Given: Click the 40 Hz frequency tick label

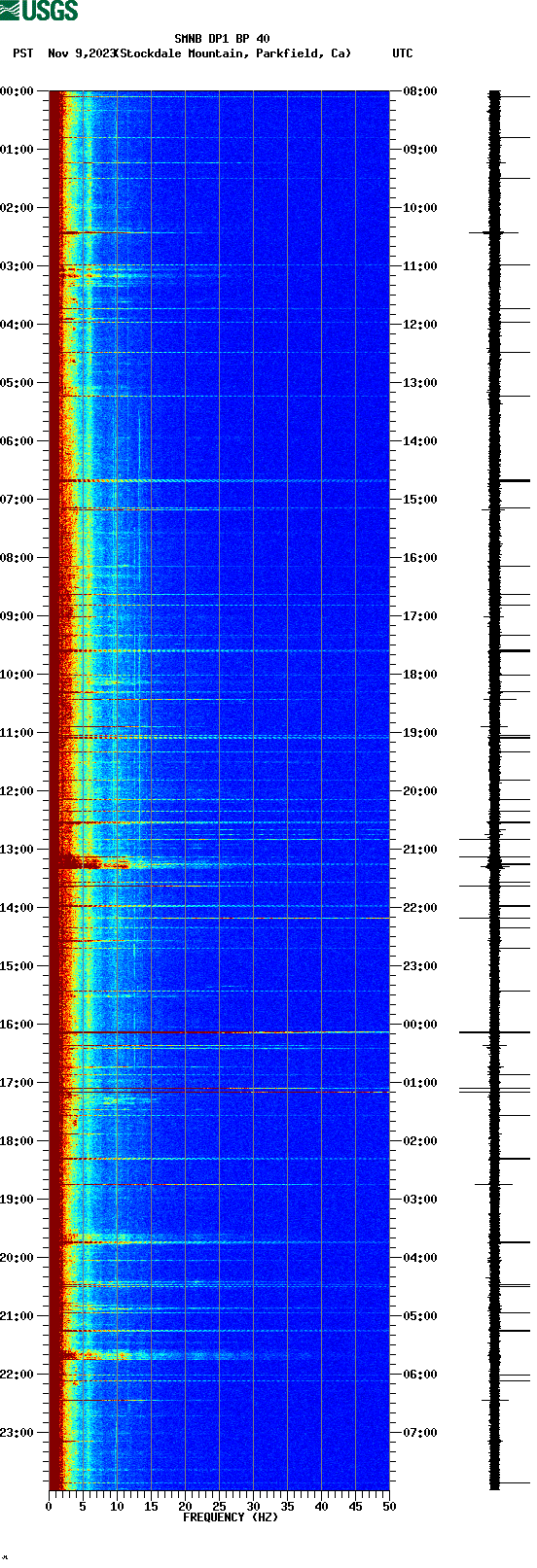Looking at the screenshot, I should coord(321,1507).
